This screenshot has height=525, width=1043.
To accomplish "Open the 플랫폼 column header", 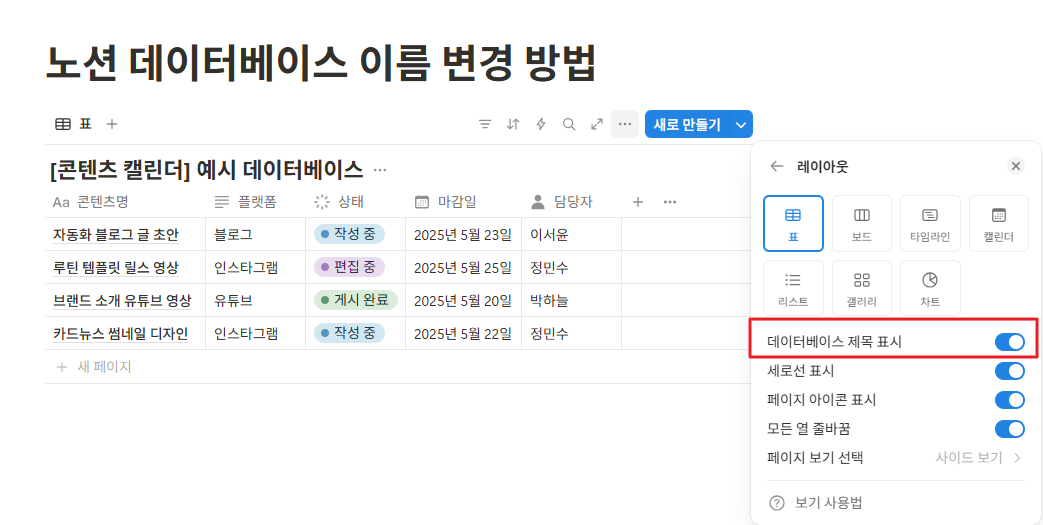I will pyautogui.click(x=255, y=202).
